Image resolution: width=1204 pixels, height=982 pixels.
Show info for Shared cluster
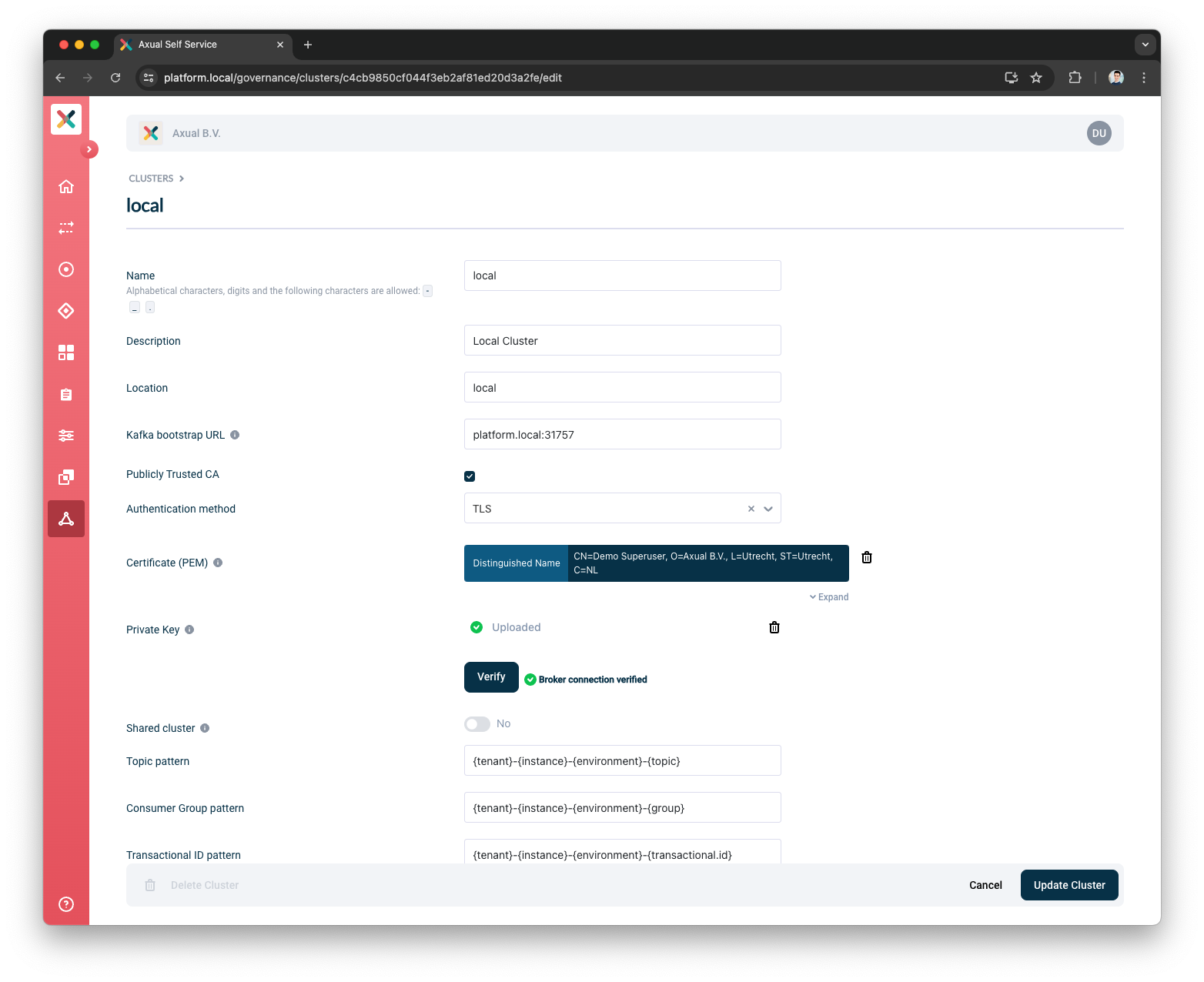(205, 728)
